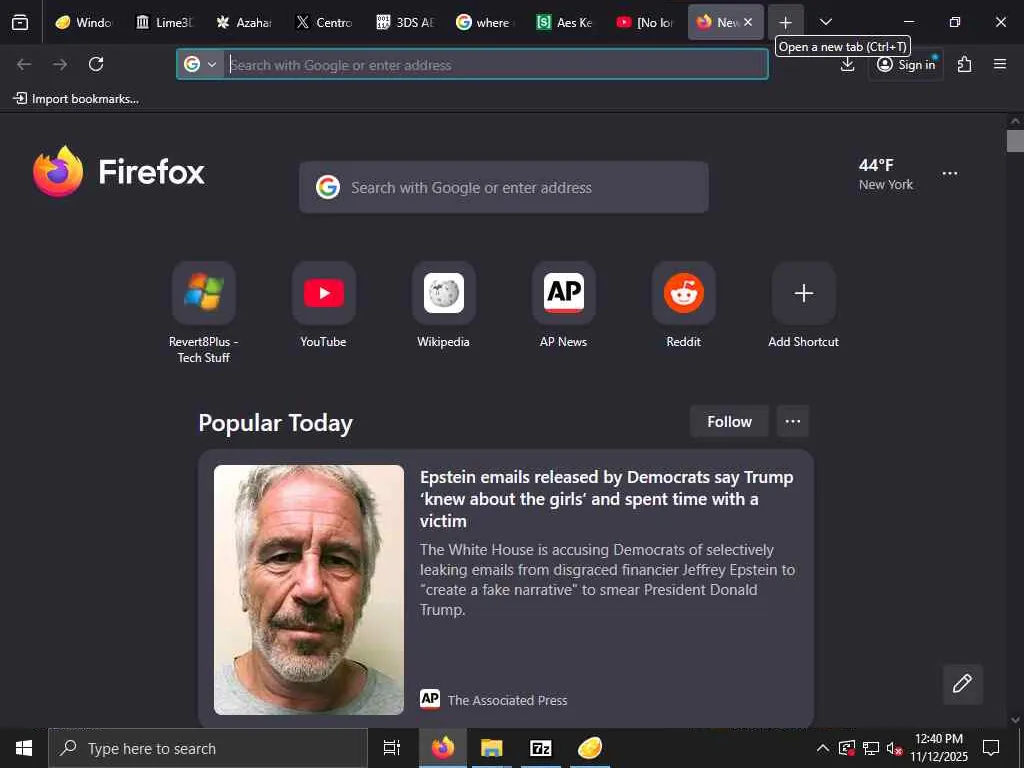
Task: Expand the list all tabs chevron
Action: tap(826, 22)
